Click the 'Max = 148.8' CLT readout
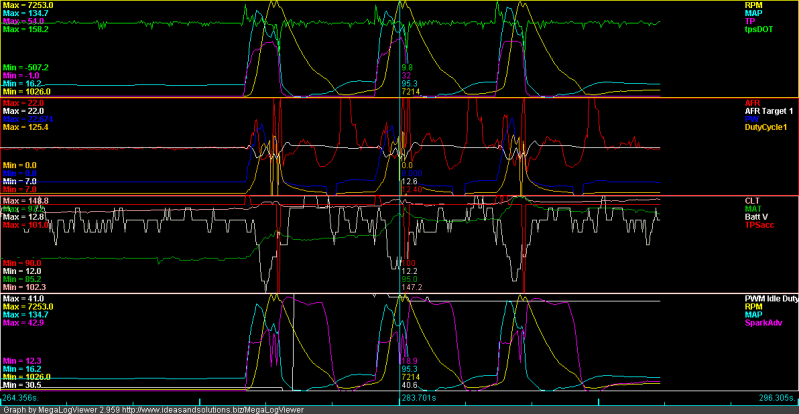 [24, 201]
